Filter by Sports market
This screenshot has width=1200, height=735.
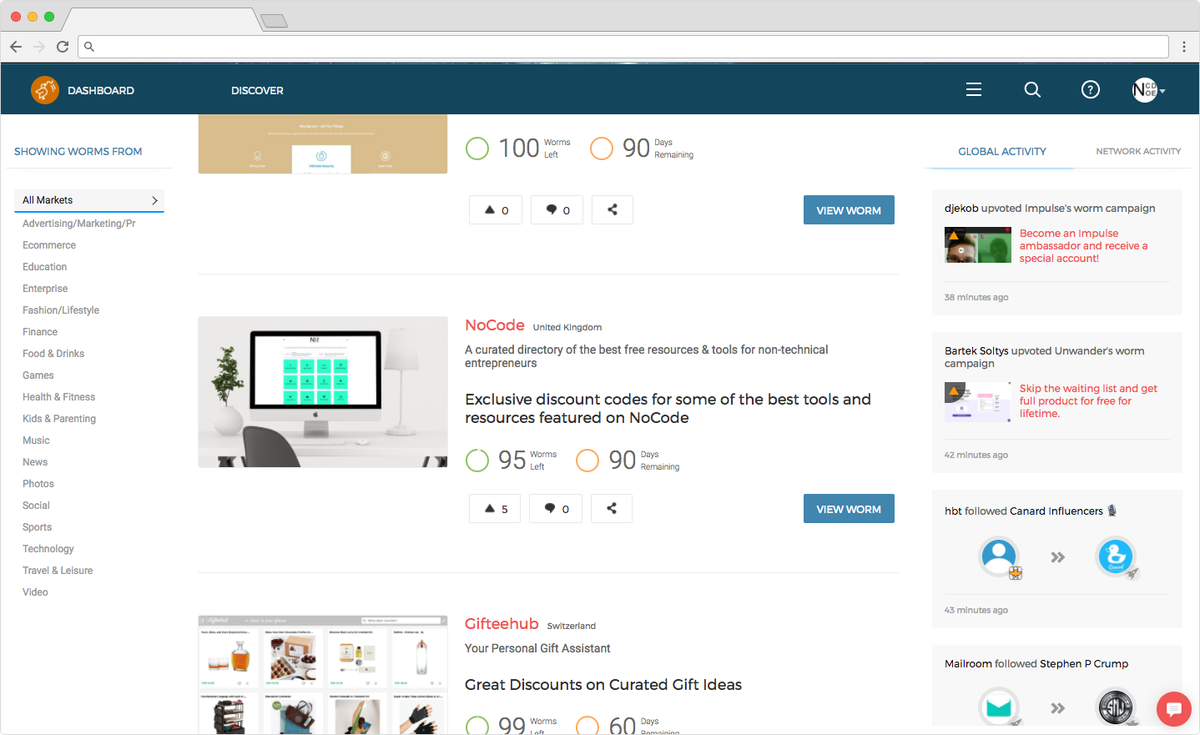(x=37, y=527)
